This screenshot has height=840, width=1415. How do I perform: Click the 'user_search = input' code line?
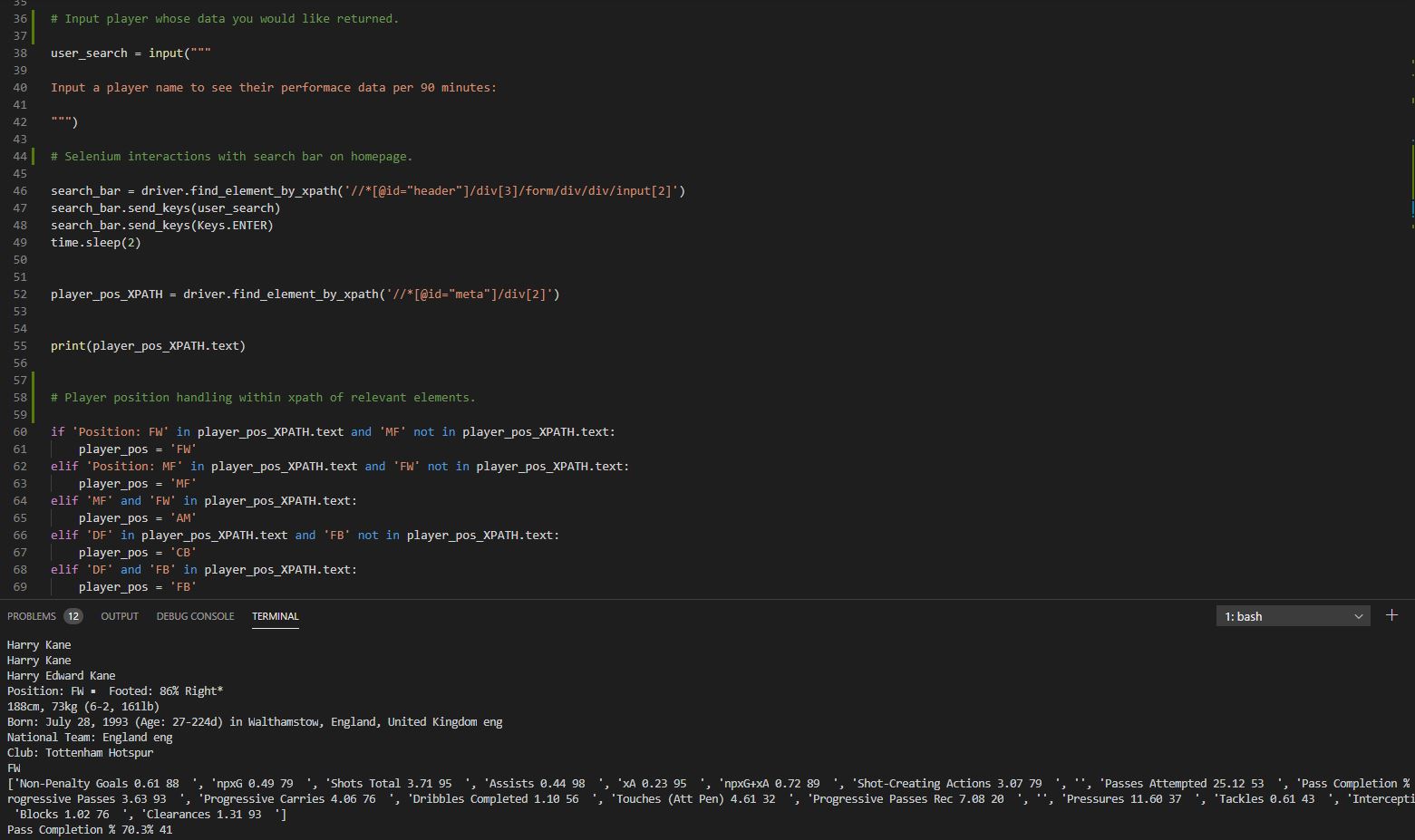pyautogui.click(x=131, y=53)
